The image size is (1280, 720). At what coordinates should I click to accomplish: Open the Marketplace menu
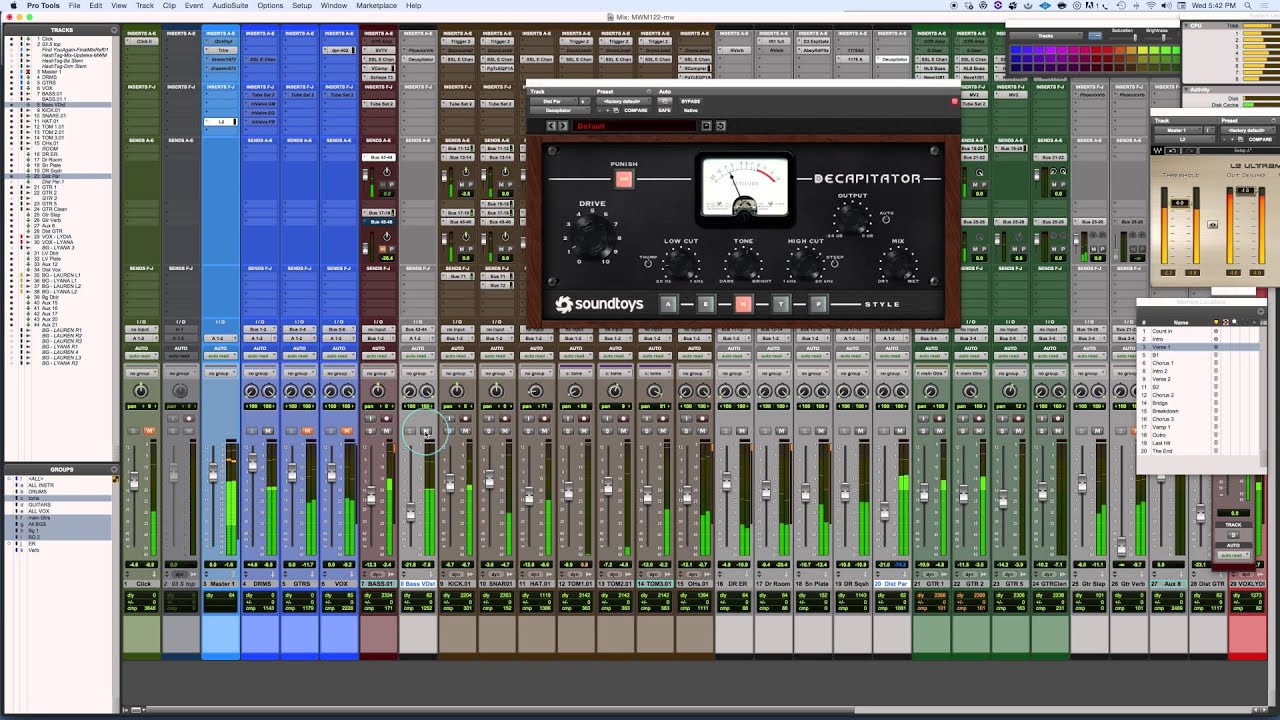(376, 5)
